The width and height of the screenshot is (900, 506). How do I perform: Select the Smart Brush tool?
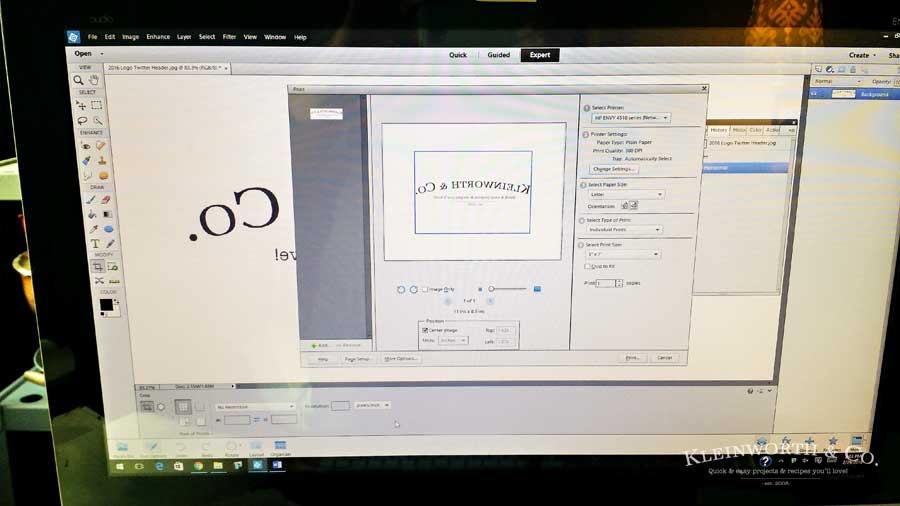click(x=86, y=161)
